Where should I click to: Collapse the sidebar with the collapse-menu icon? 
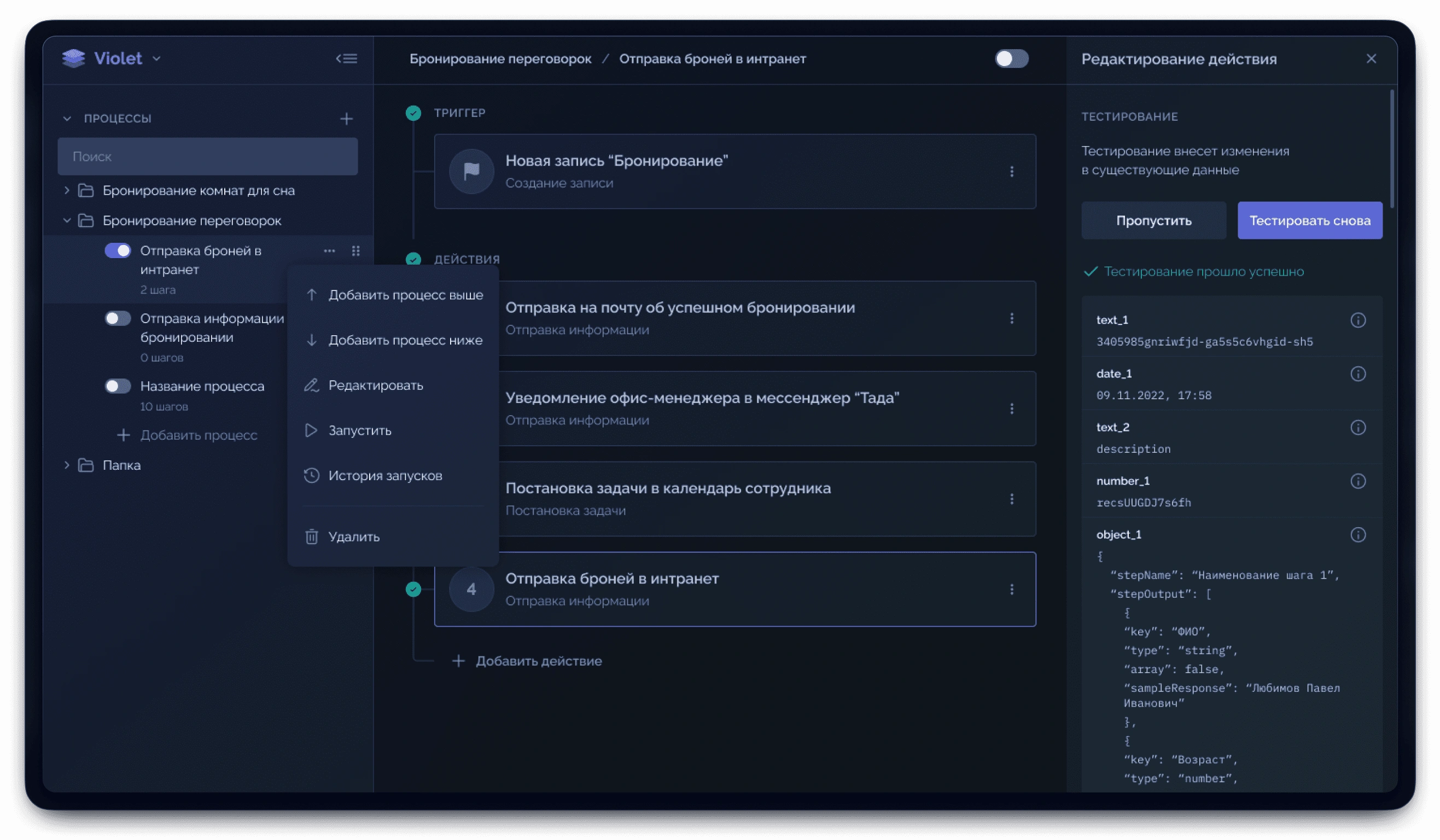coord(346,59)
